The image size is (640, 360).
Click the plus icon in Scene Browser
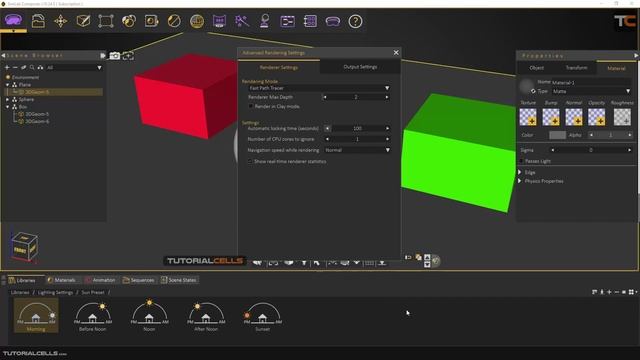point(7,67)
